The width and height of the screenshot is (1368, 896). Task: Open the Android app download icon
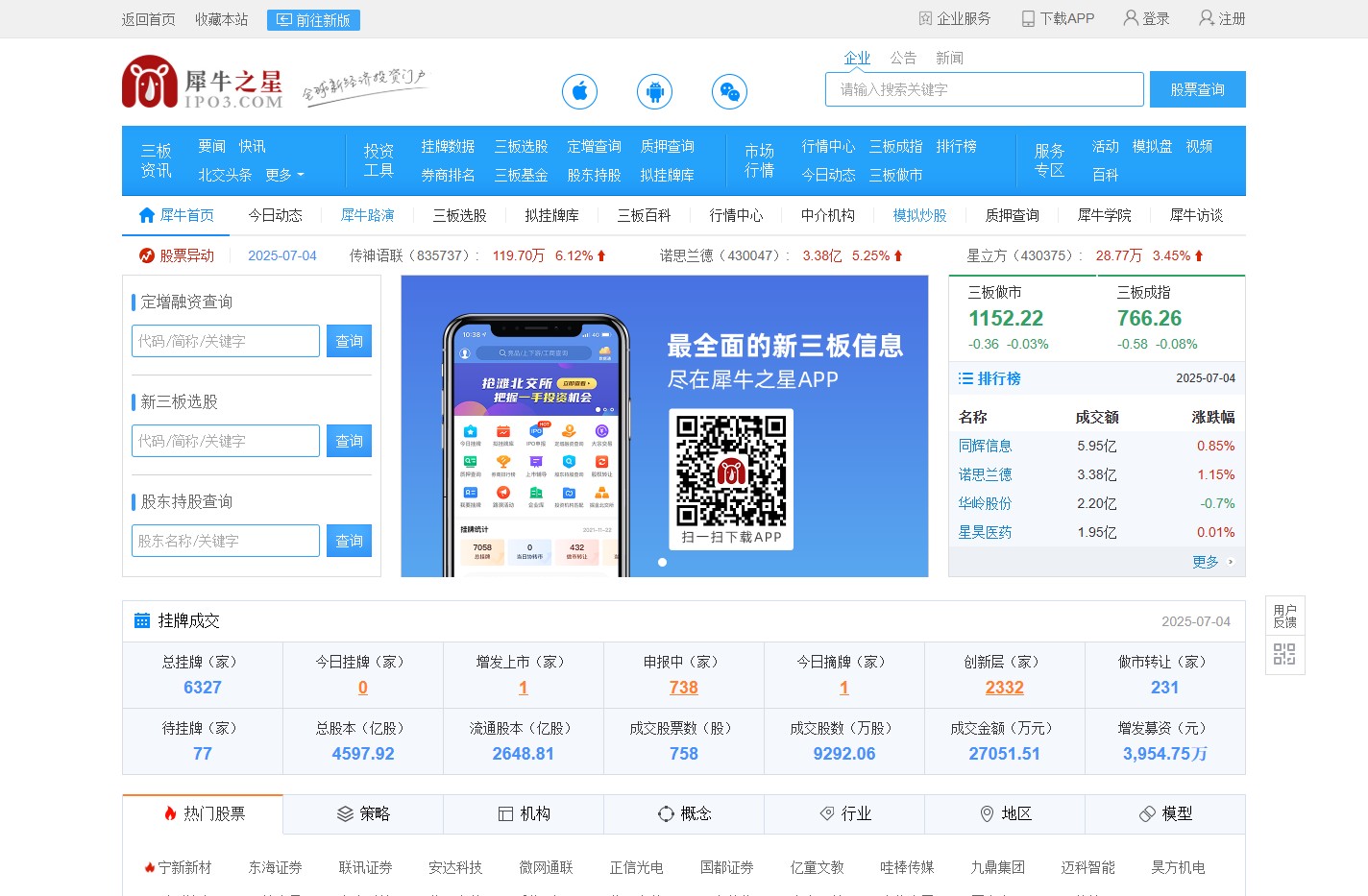pos(654,91)
